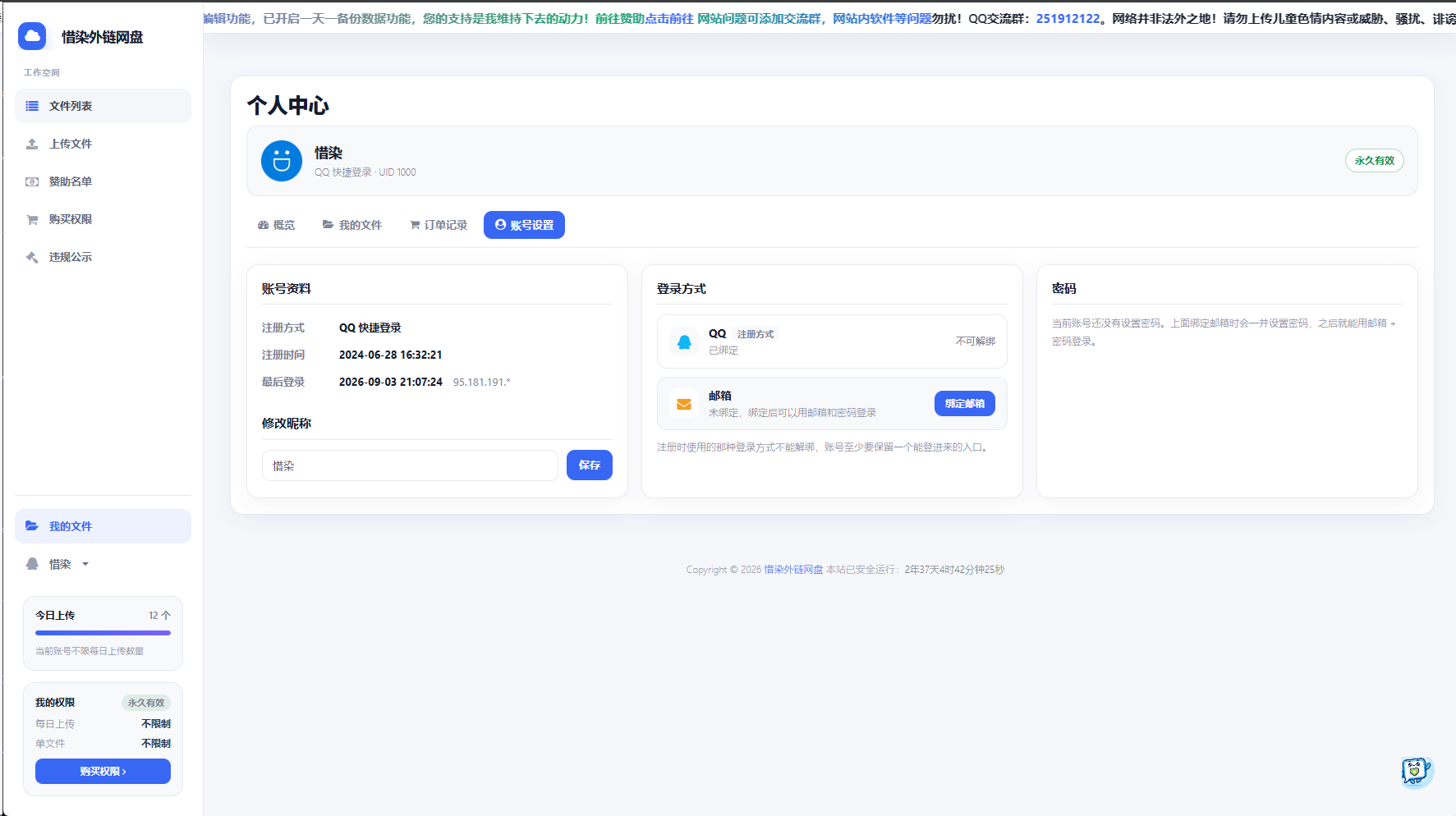This screenshot has height=816, width=1456.
Task: Click the gavel icon for 违规公示
Action: coord(32,257)
